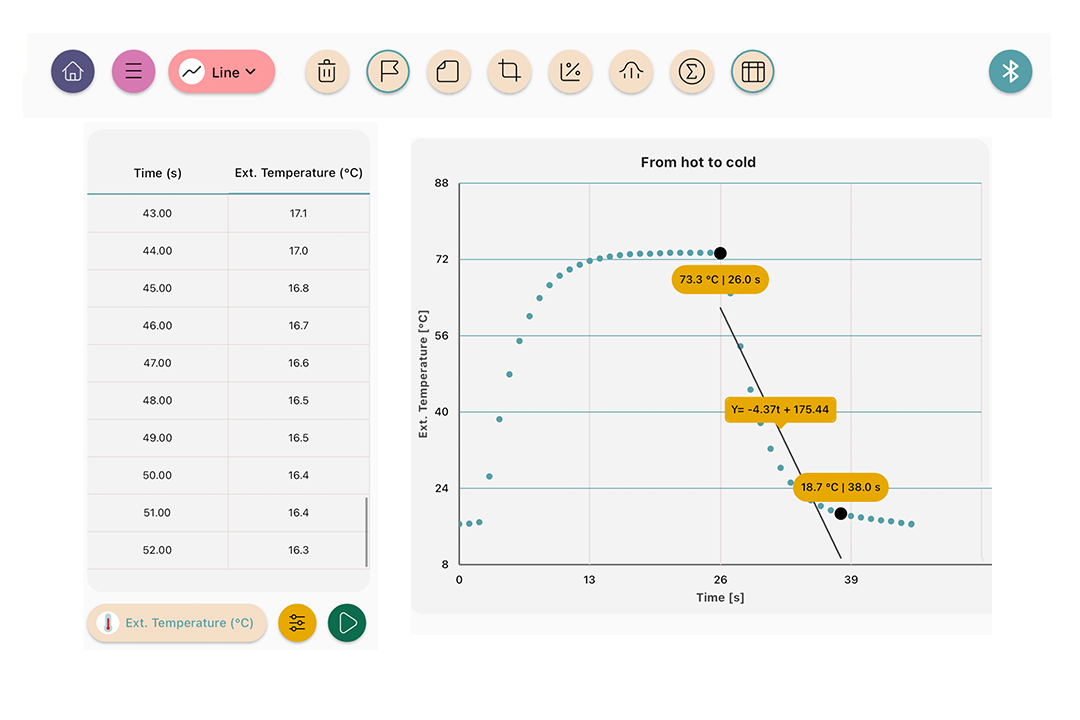Click the note annotation icon
Viewport: 1080px width, 720px height.
tap(449, 72)
